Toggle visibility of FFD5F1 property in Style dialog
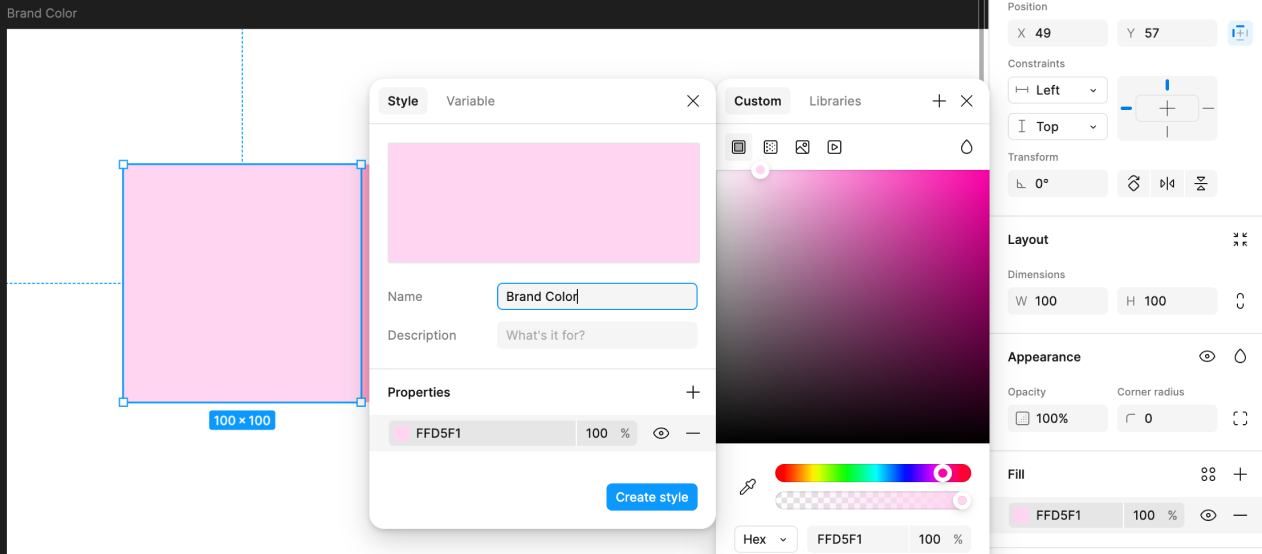Screen dimensions: 1262x554 (x=661, y=433)
